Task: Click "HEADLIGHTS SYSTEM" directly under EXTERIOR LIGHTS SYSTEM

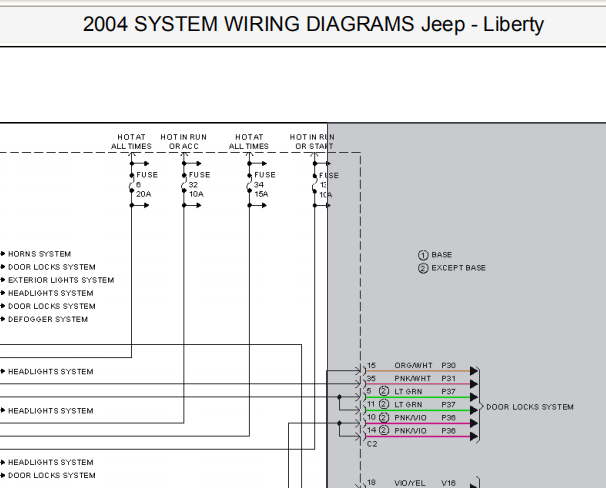Action: [51, 293]
